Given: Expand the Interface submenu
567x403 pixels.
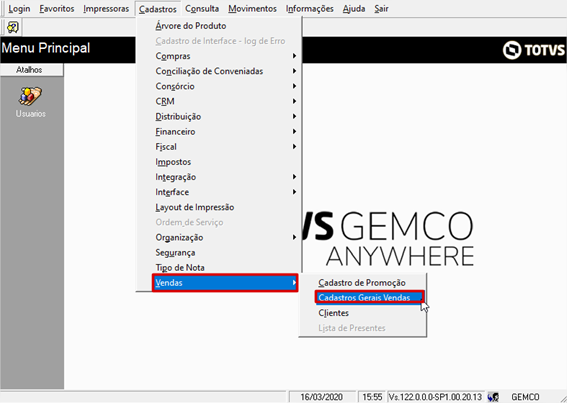Looking at the screenshot, I should (x=218, y=192).
